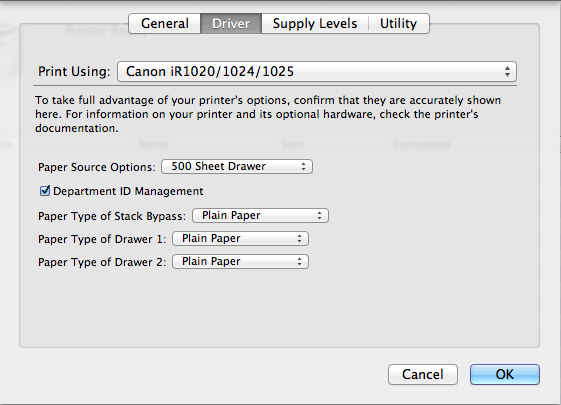The image size is (561, 405).
Task: Click the 'Paper Type of Stack Bypass:' label
Action: [x=112, y=216]
